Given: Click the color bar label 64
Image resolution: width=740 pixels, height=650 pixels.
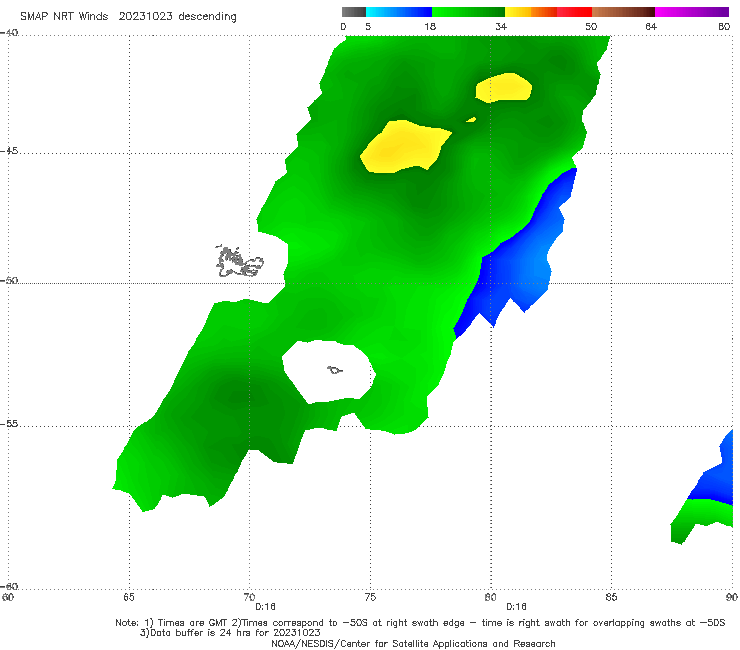Looking at the screenshot, I should [651, 27].
